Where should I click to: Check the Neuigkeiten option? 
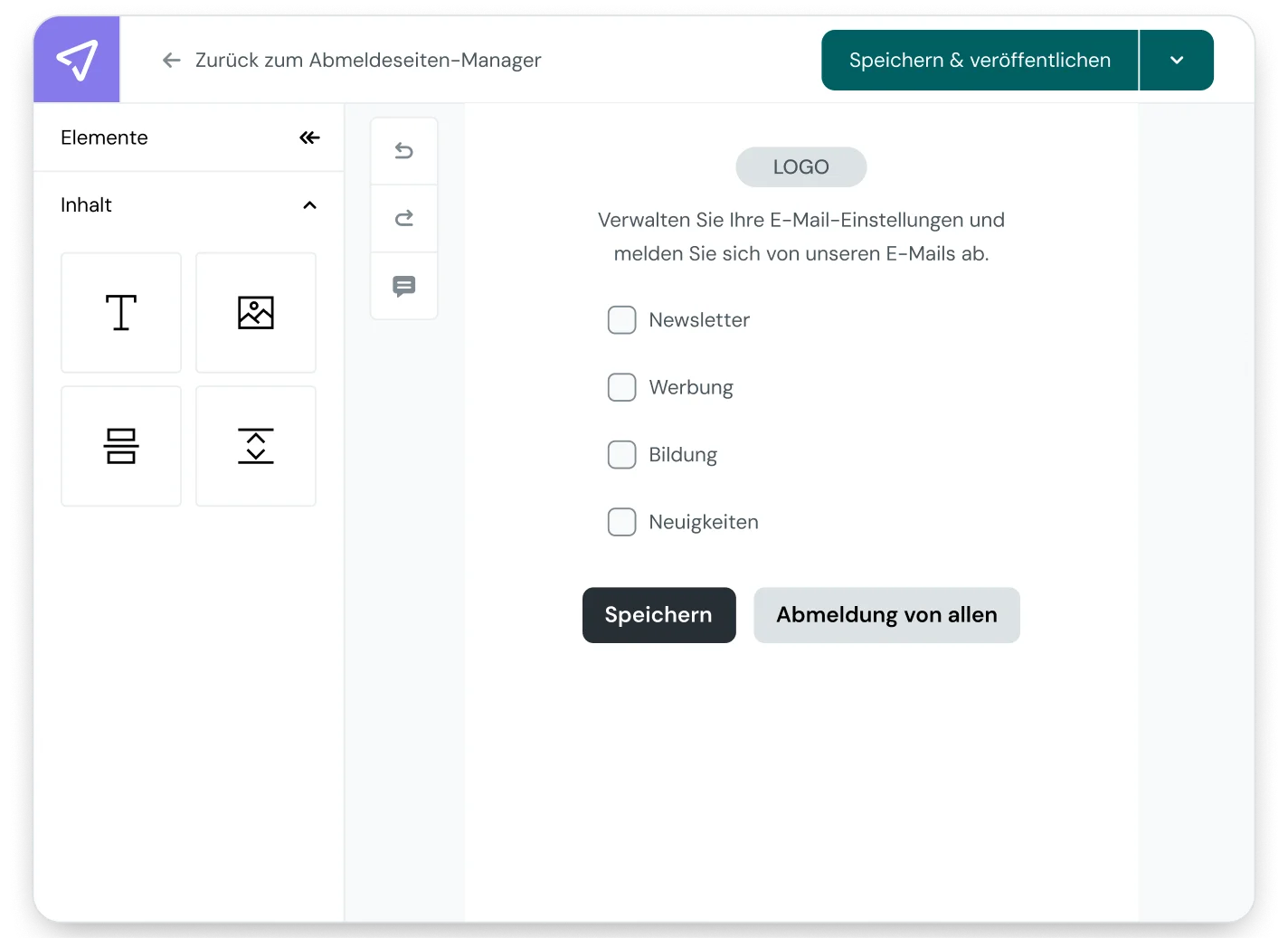[621, 522]
